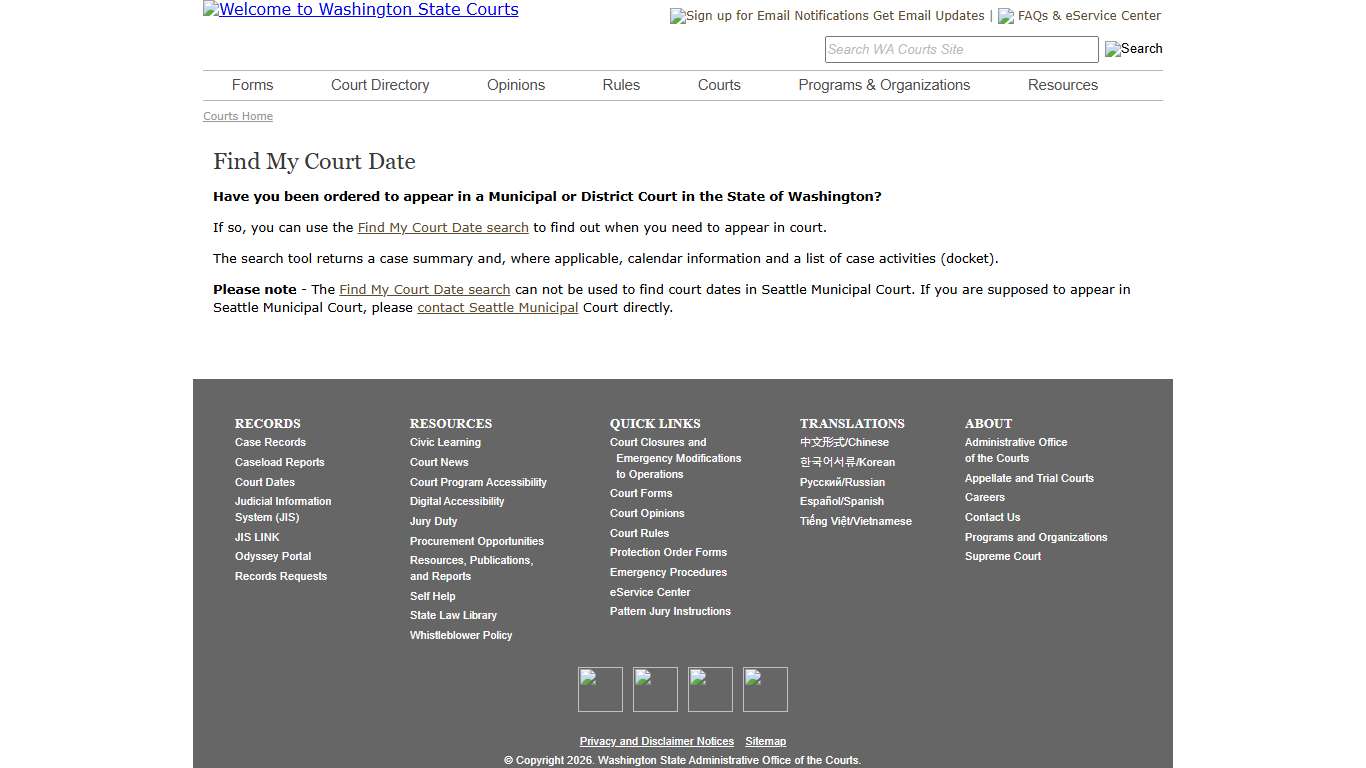Open Case Records under Records
Image resolution: width=1366 pixels, height=768 pixels.
pos(270,442)
